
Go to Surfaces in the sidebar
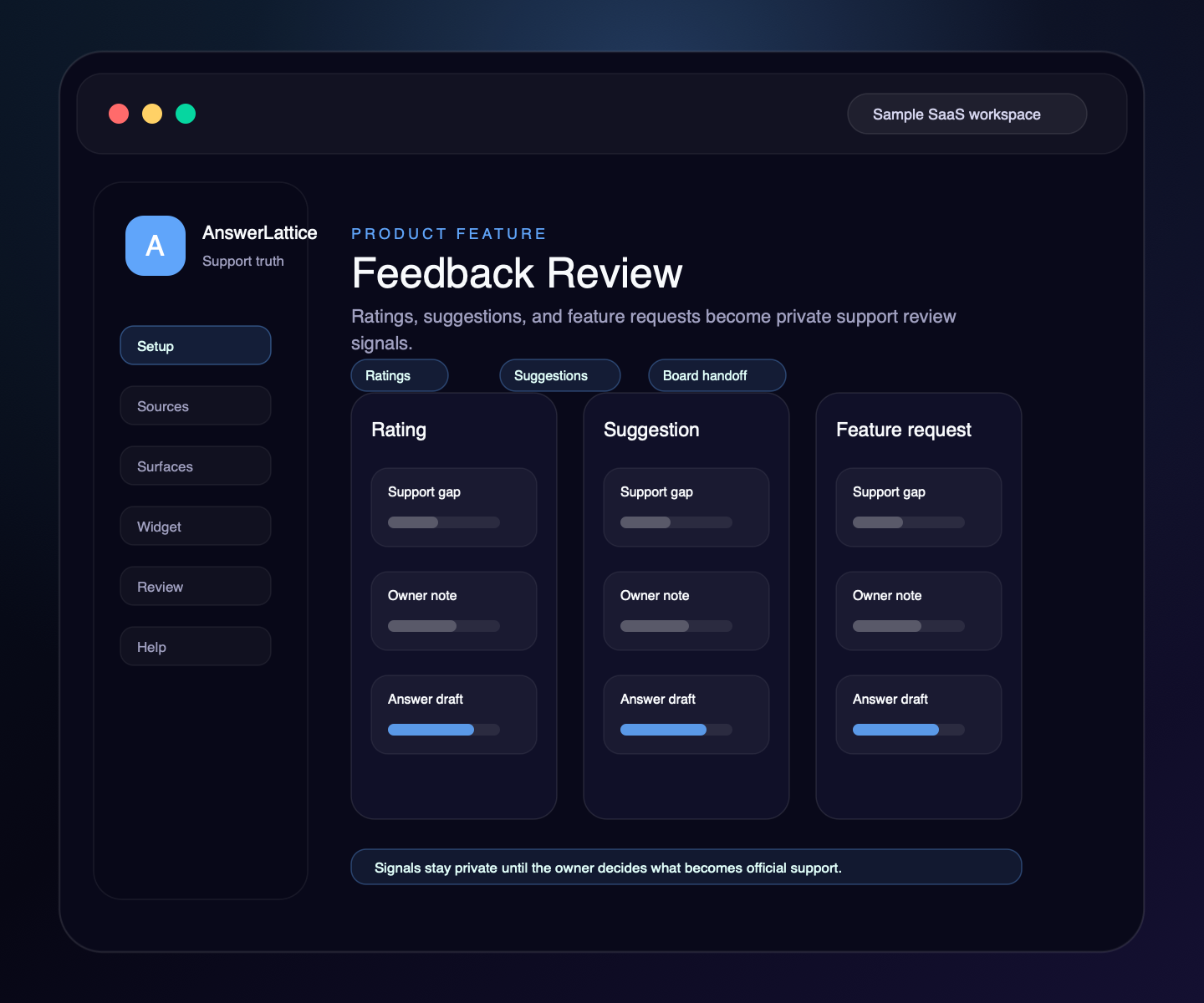[x=196, y=466]
